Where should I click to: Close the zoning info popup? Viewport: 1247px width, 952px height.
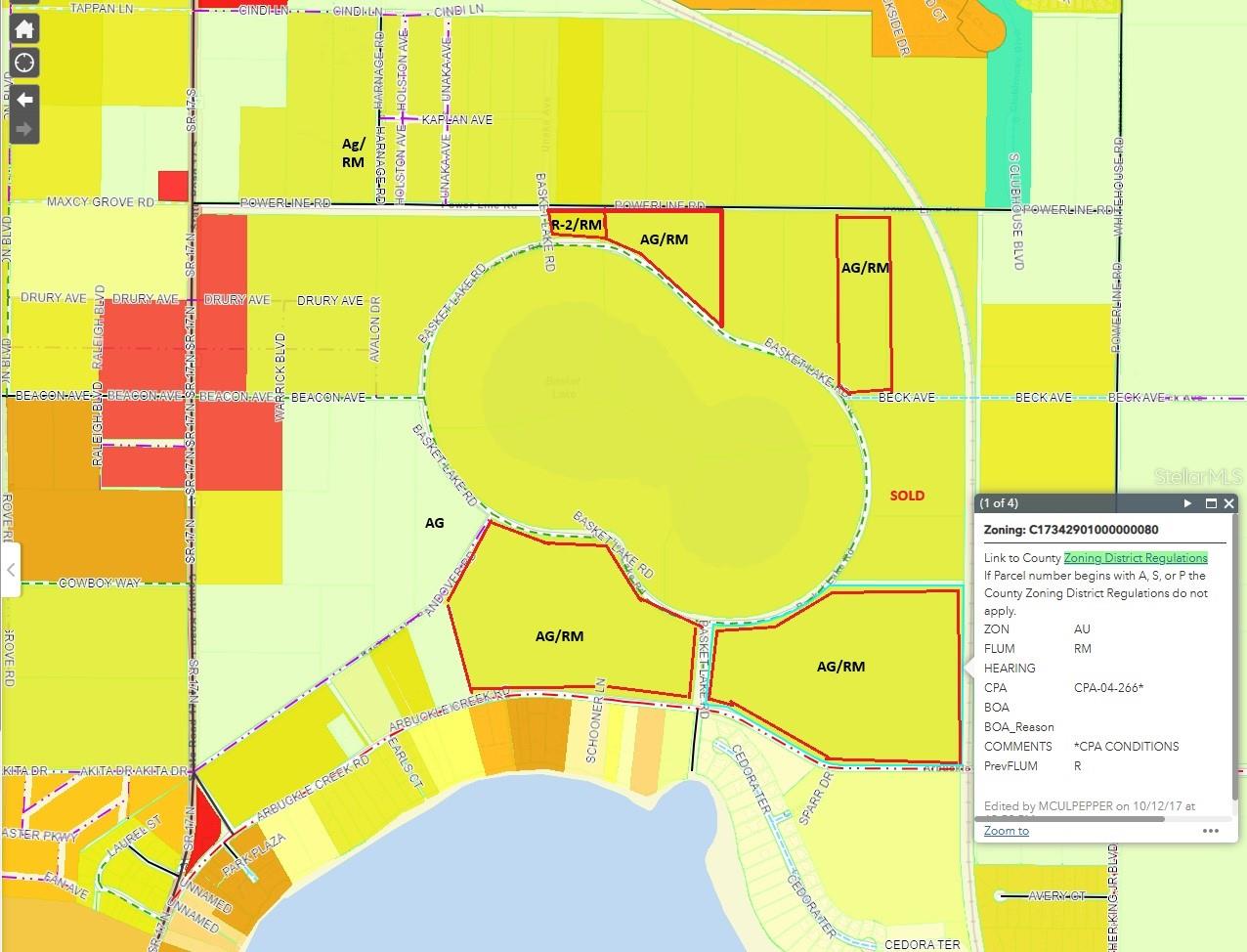[x=1228, y=503]
